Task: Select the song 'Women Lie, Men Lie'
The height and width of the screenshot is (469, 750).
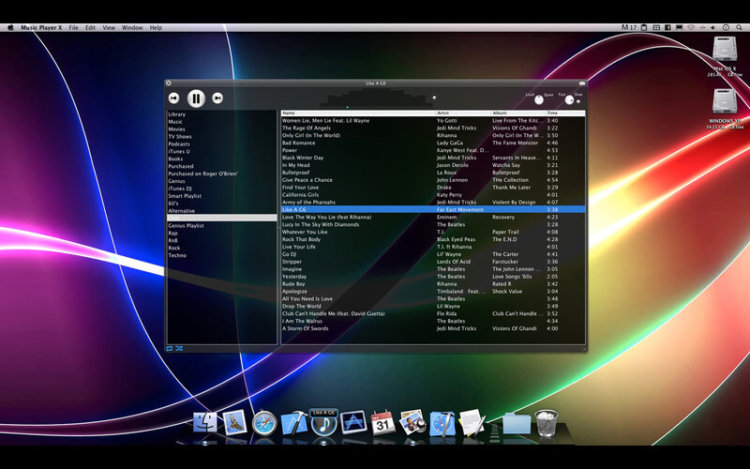Action: click(433, 120)
